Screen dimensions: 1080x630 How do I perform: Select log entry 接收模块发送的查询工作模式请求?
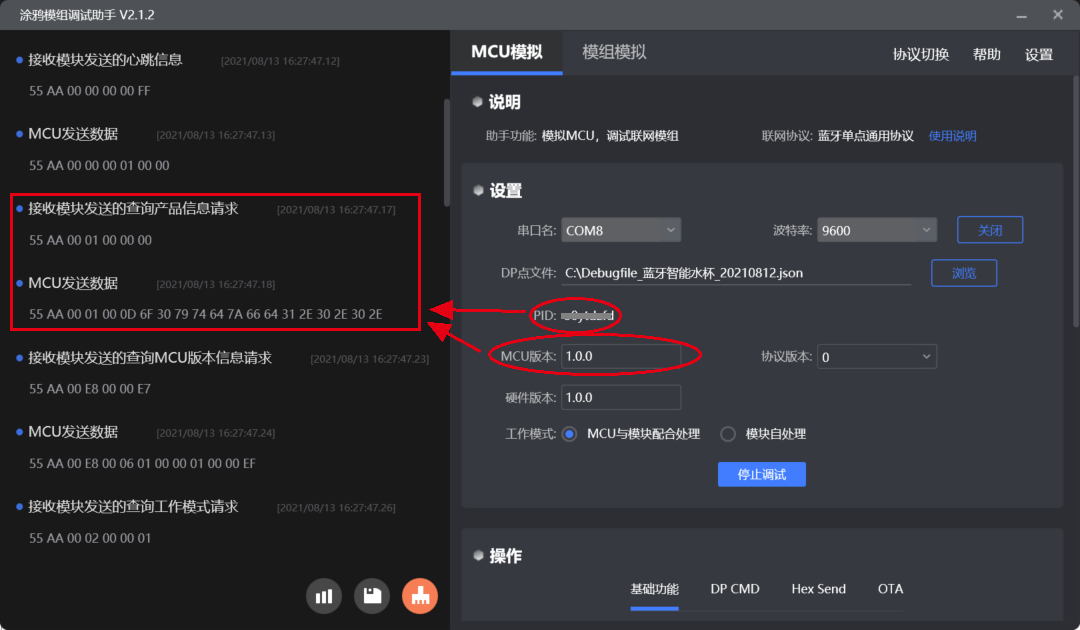coord(133,507)
